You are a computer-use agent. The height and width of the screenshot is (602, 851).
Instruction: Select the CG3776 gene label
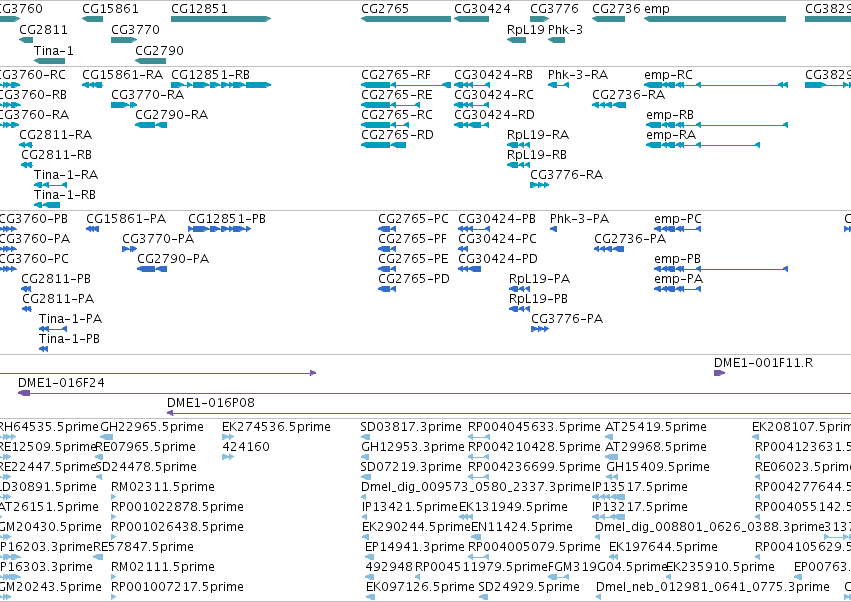pyautogui.click(x=554, y=9)
